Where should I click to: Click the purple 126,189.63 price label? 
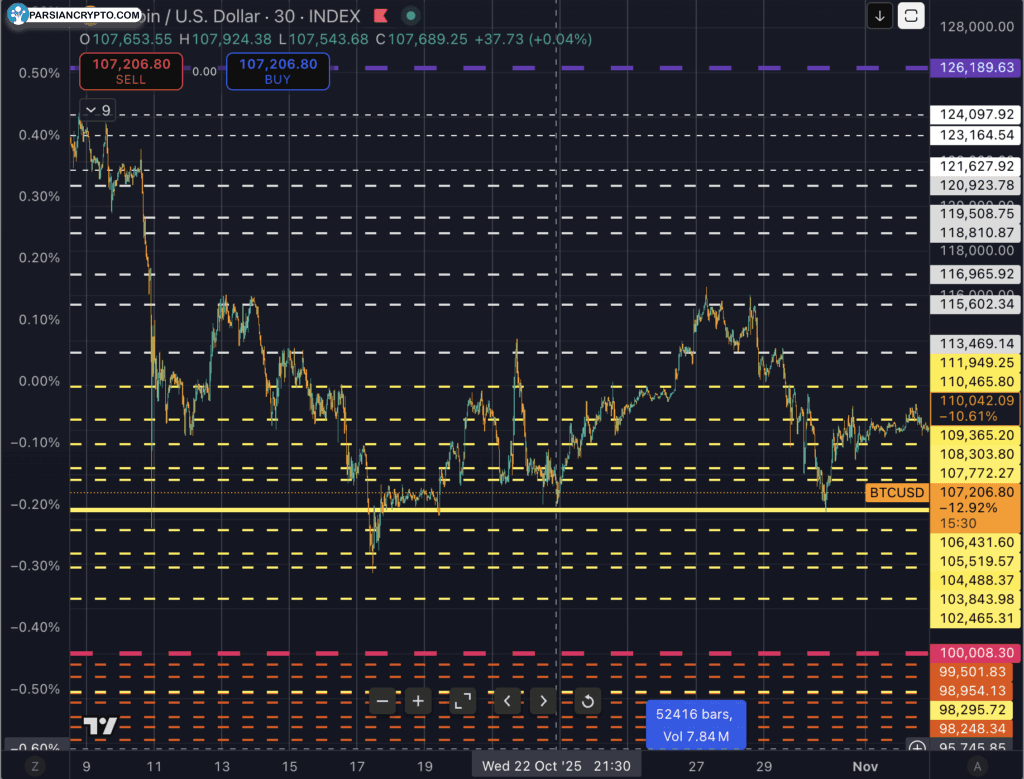976,67
